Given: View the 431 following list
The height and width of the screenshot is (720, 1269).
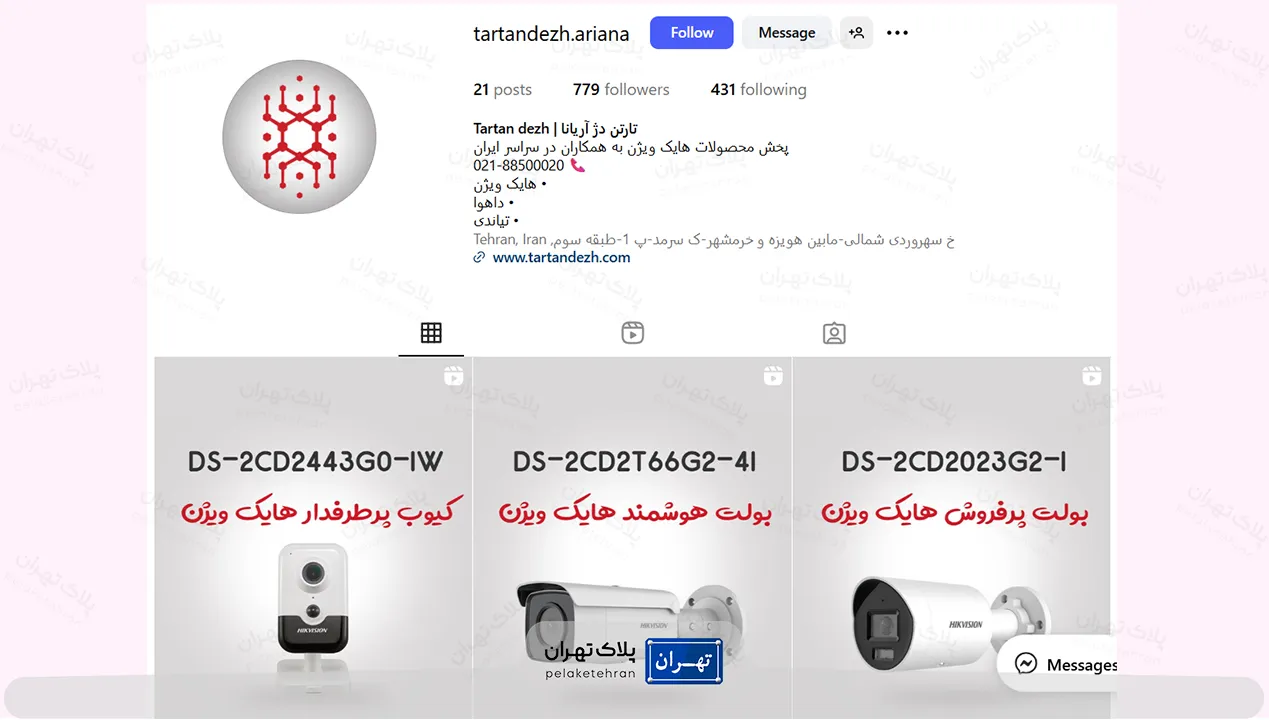Looking at the screenshot, I should pos(758,89).
